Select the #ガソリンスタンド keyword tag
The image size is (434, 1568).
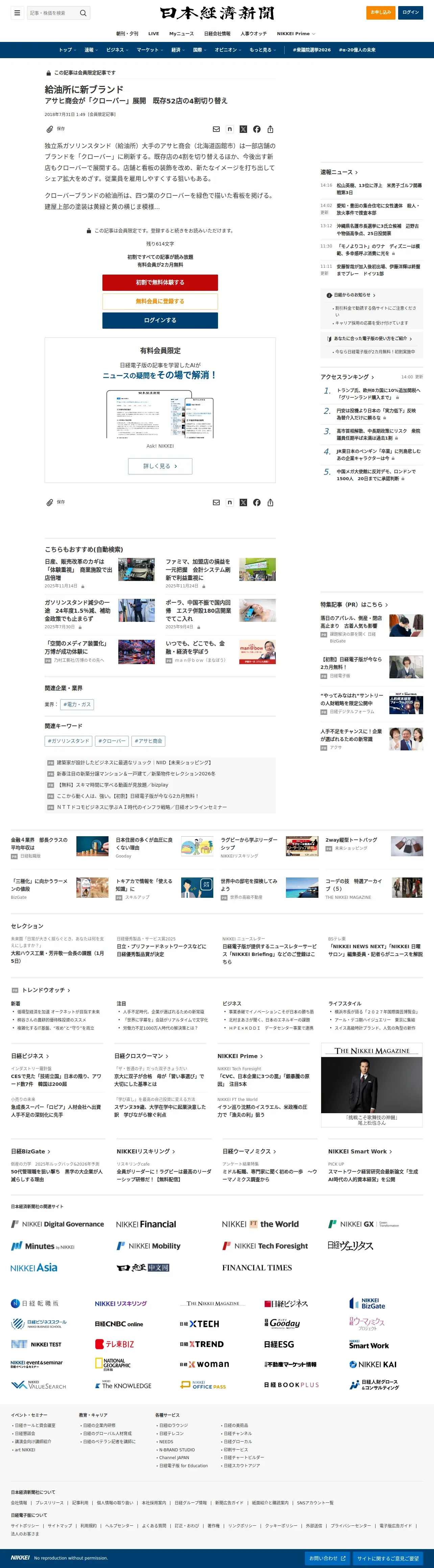68,741
